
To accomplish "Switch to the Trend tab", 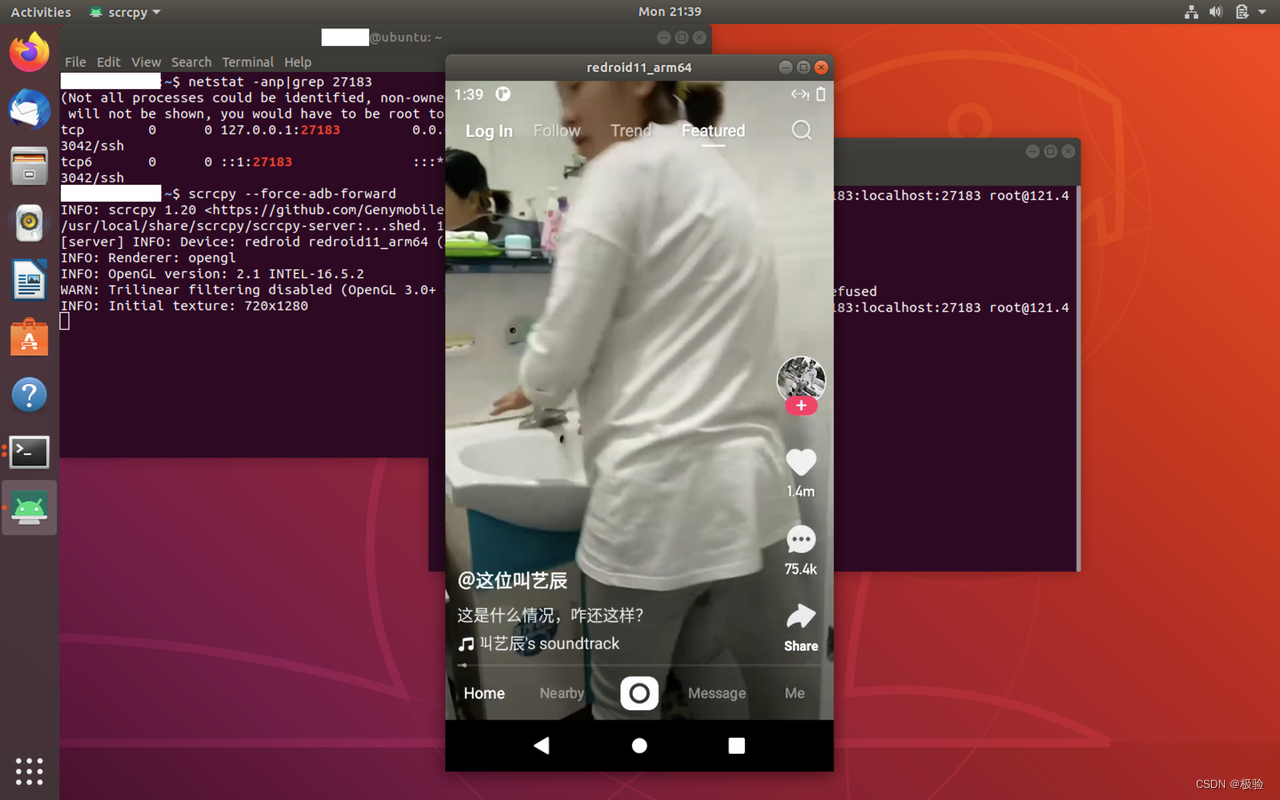I will pyautogui.click(x=631, y=131).
